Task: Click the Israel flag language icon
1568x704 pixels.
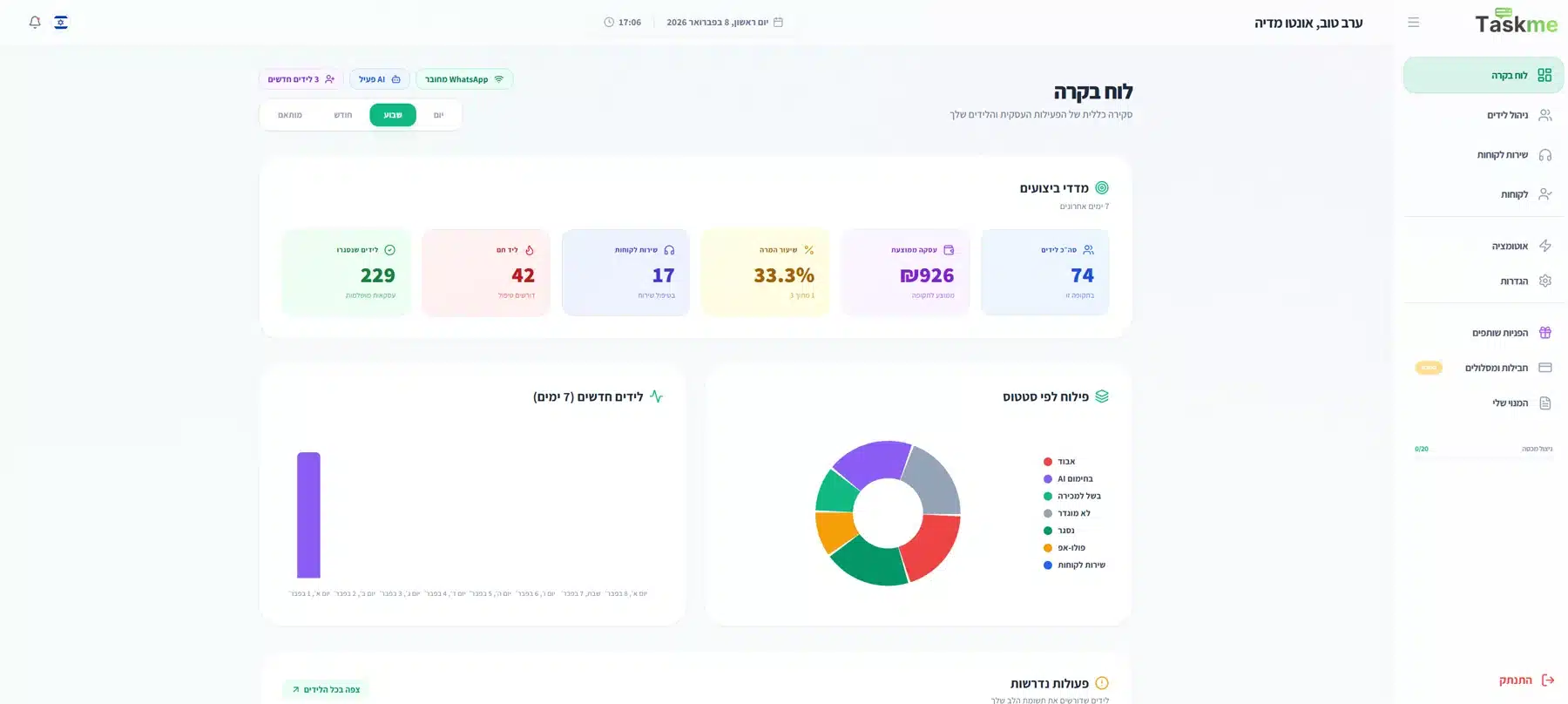Action: (61, 22)
